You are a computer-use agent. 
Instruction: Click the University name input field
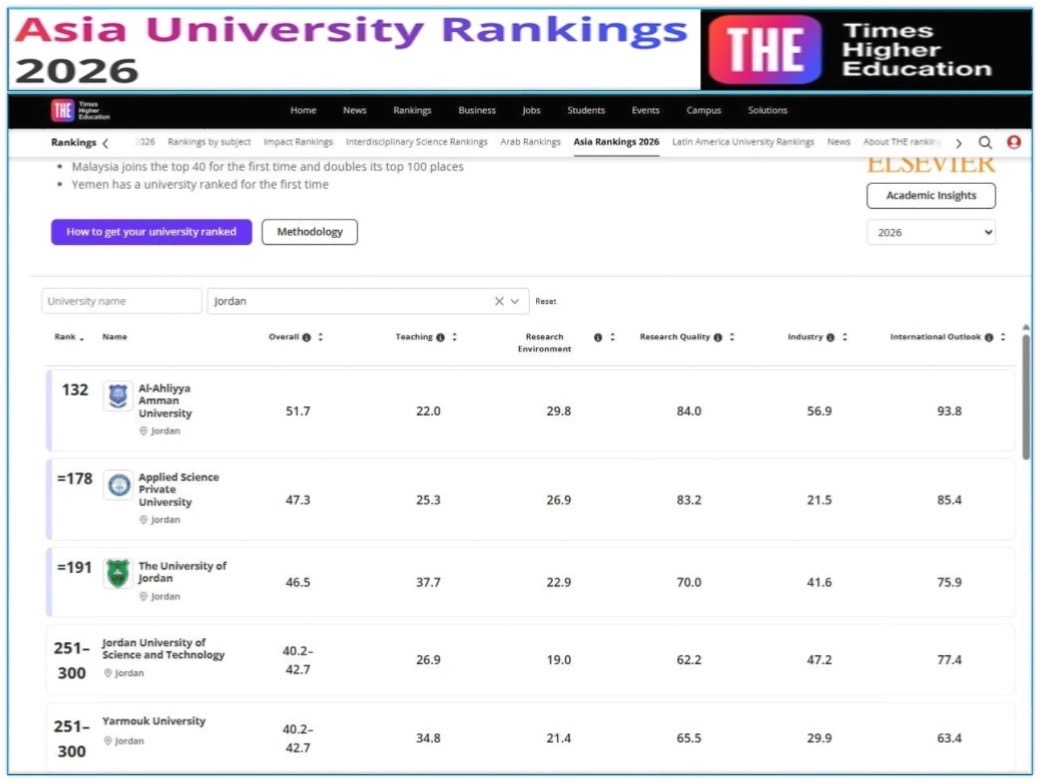tap(120, 300)
